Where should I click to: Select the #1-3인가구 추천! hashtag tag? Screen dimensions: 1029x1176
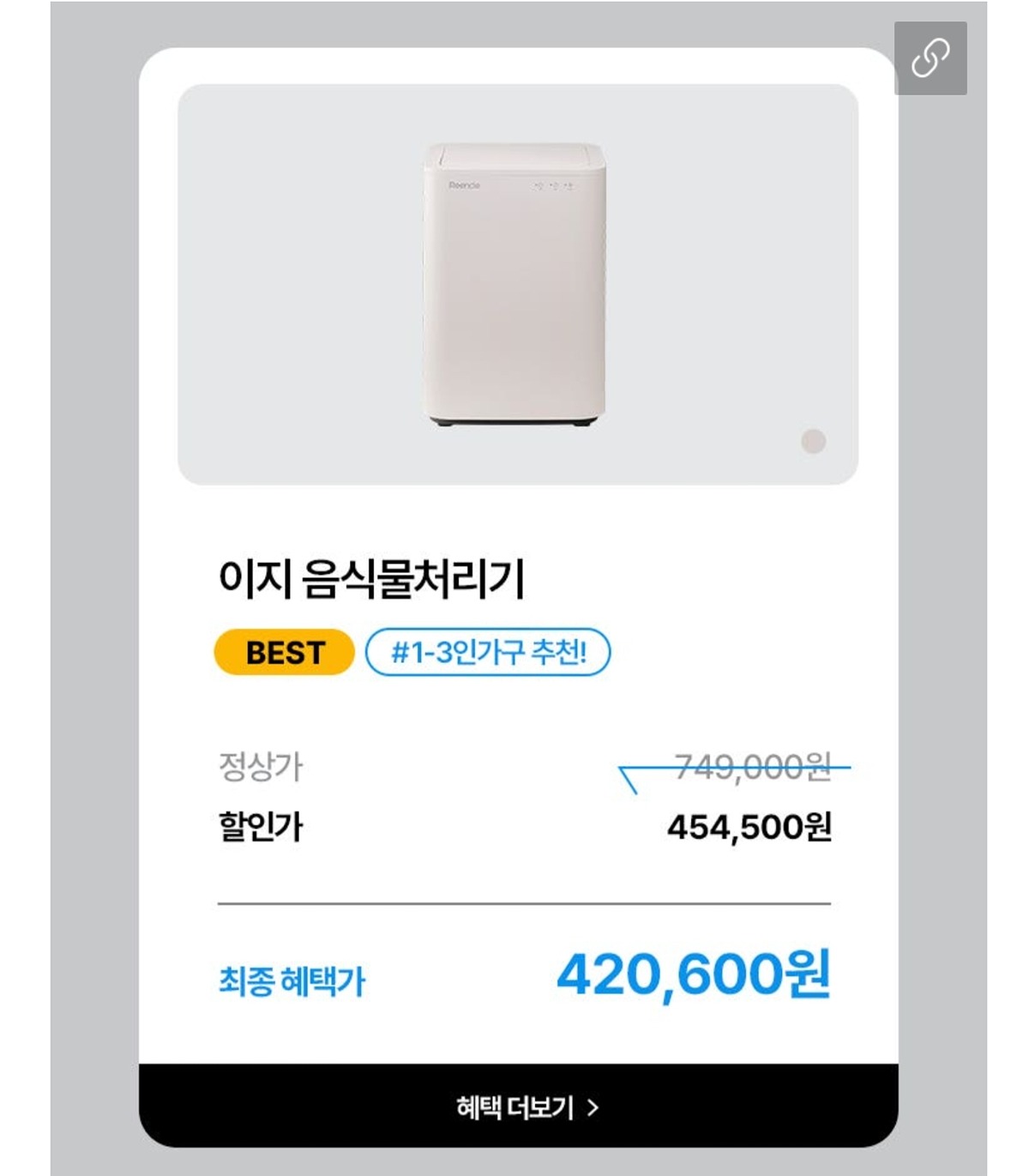[x=488, y=653]
